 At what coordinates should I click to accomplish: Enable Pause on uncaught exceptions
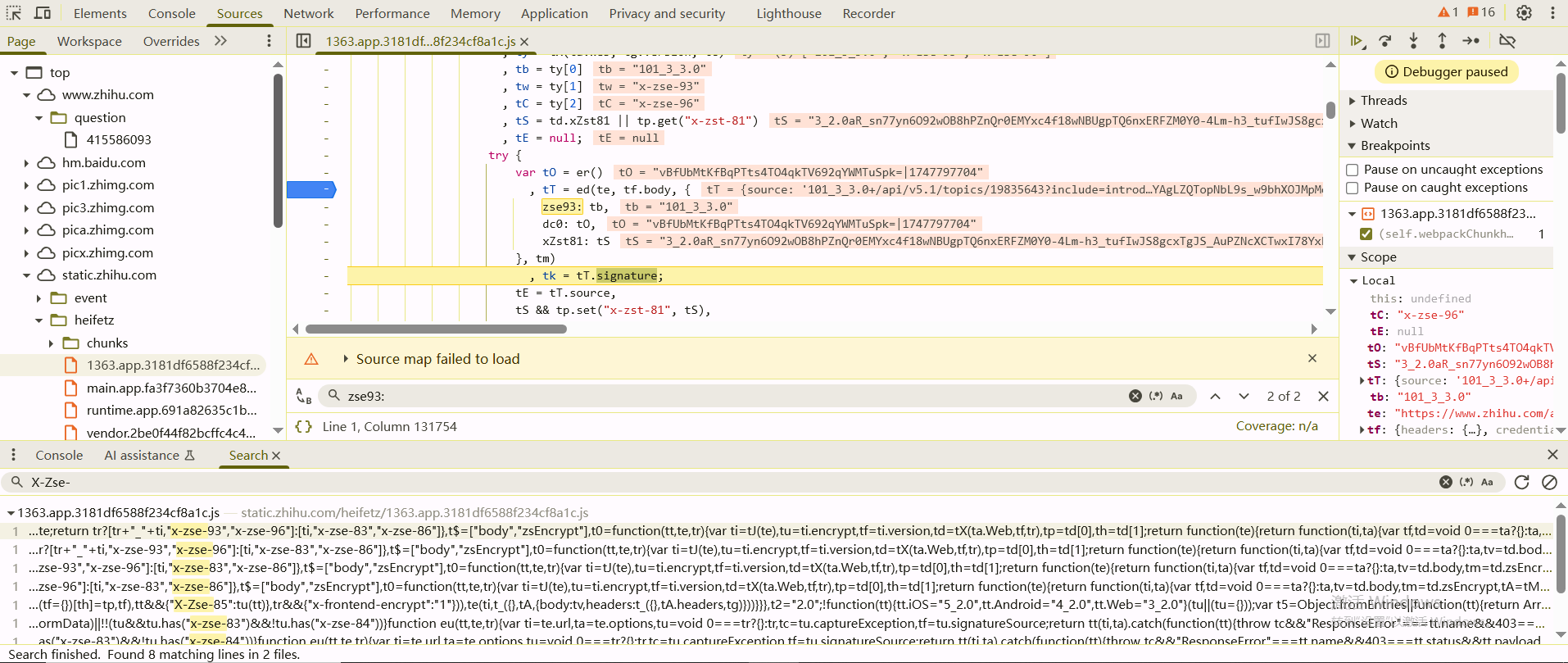click(x=1353, y=170)
